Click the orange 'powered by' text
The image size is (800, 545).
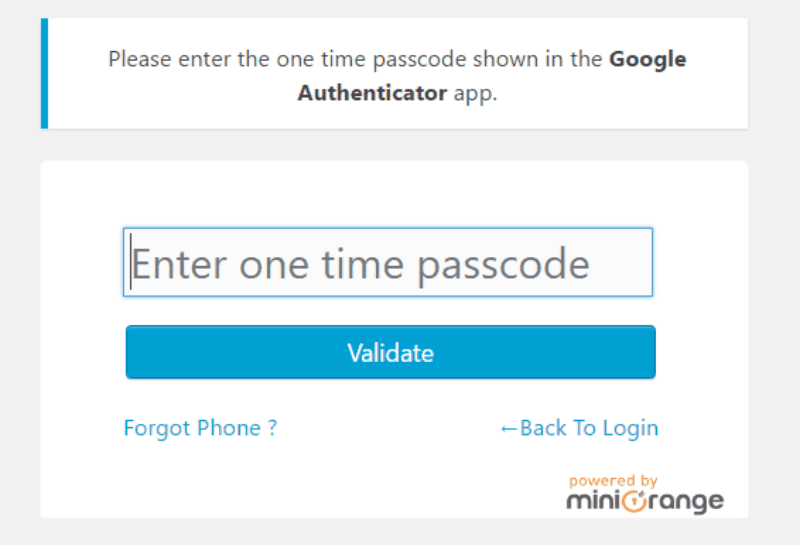pos(613,481)
